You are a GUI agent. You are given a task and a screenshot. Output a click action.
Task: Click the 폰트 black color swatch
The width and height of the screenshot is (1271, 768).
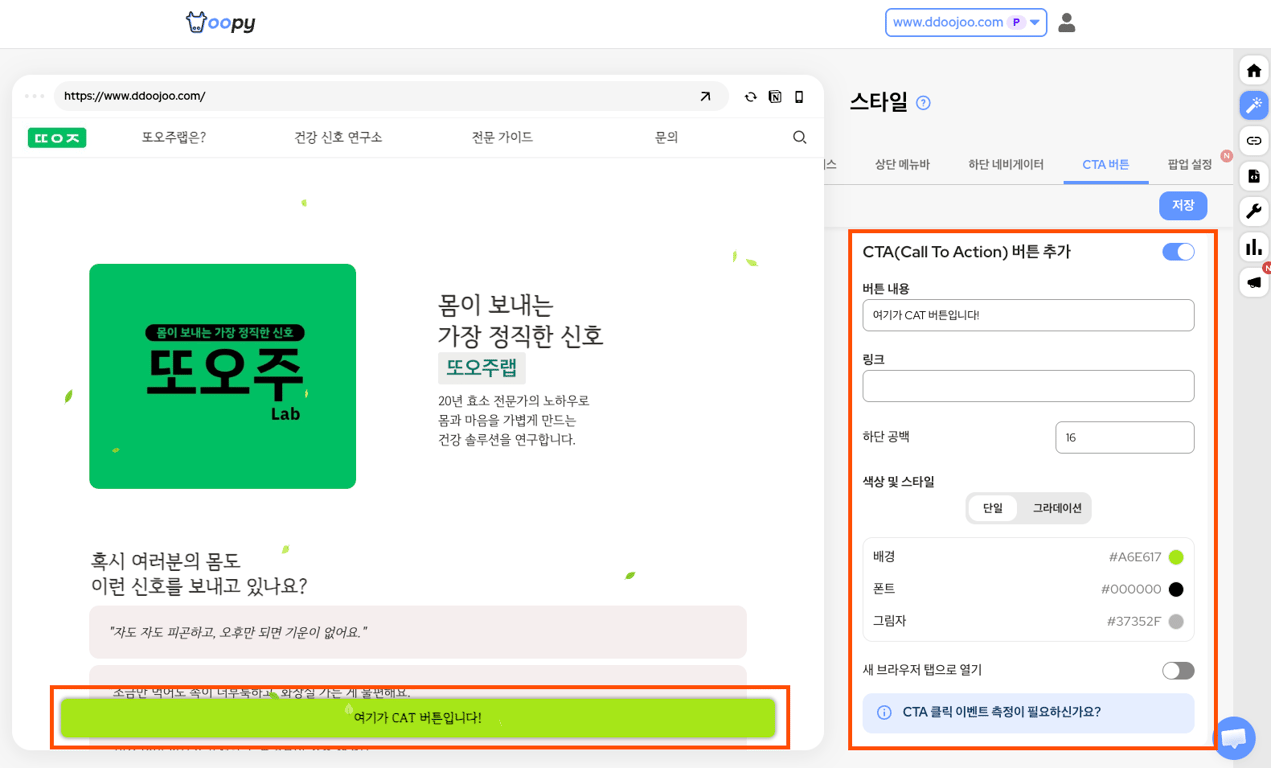pyautogui.click(x=1176, y=589)
